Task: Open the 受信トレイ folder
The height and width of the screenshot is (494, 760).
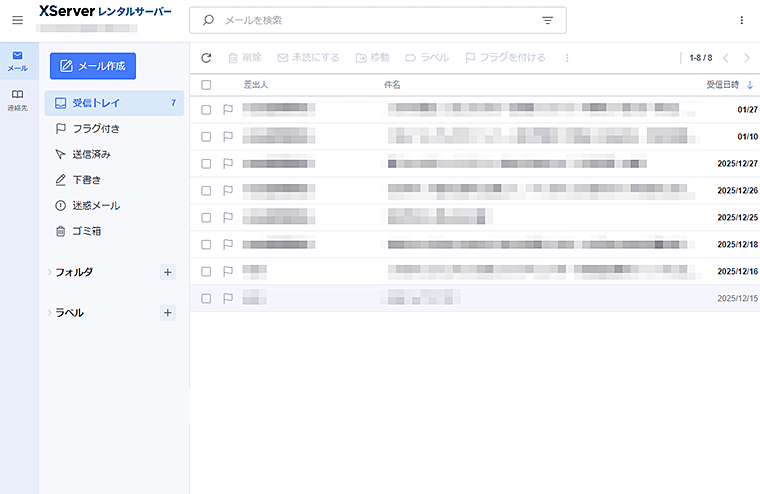Action: click(114, 103)
